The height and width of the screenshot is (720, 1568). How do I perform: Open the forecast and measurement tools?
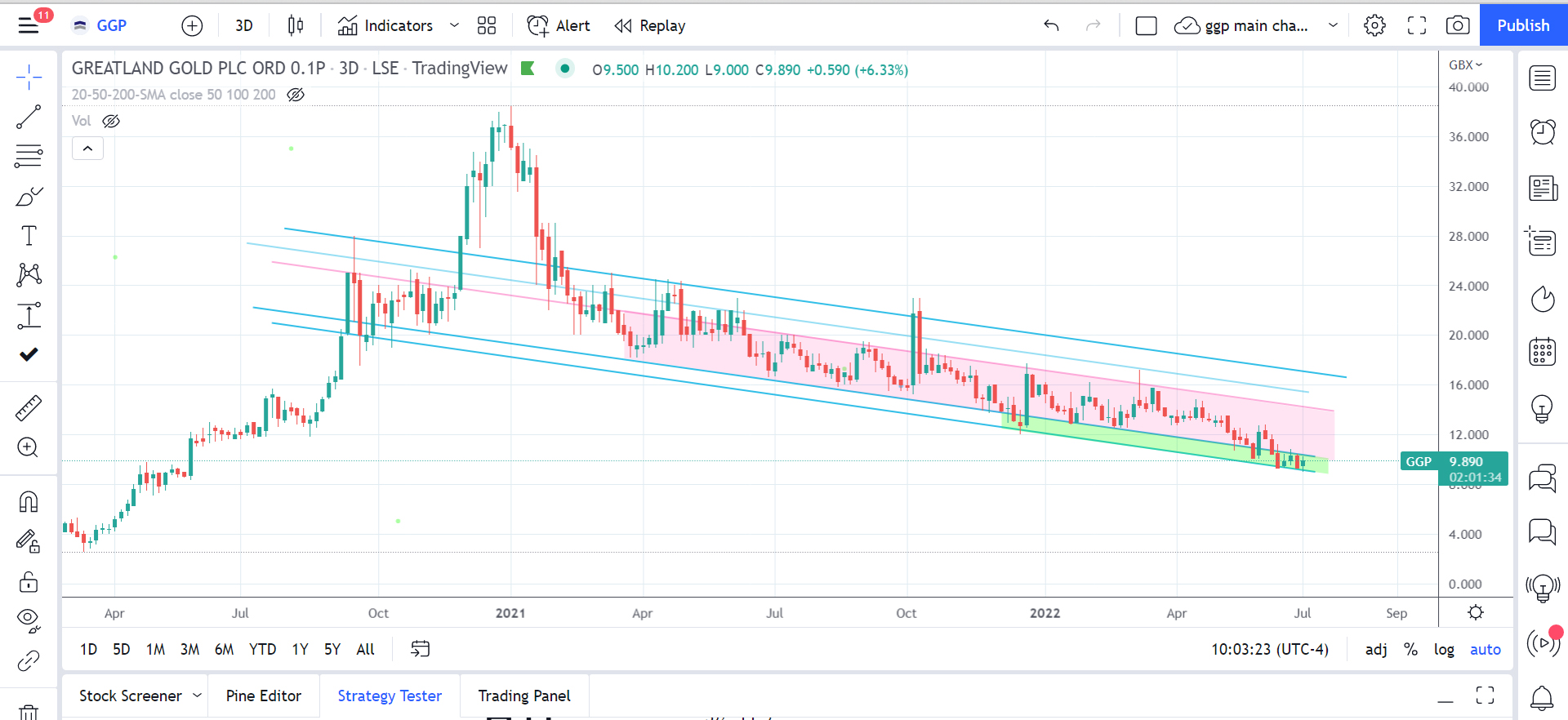[29, 315]
